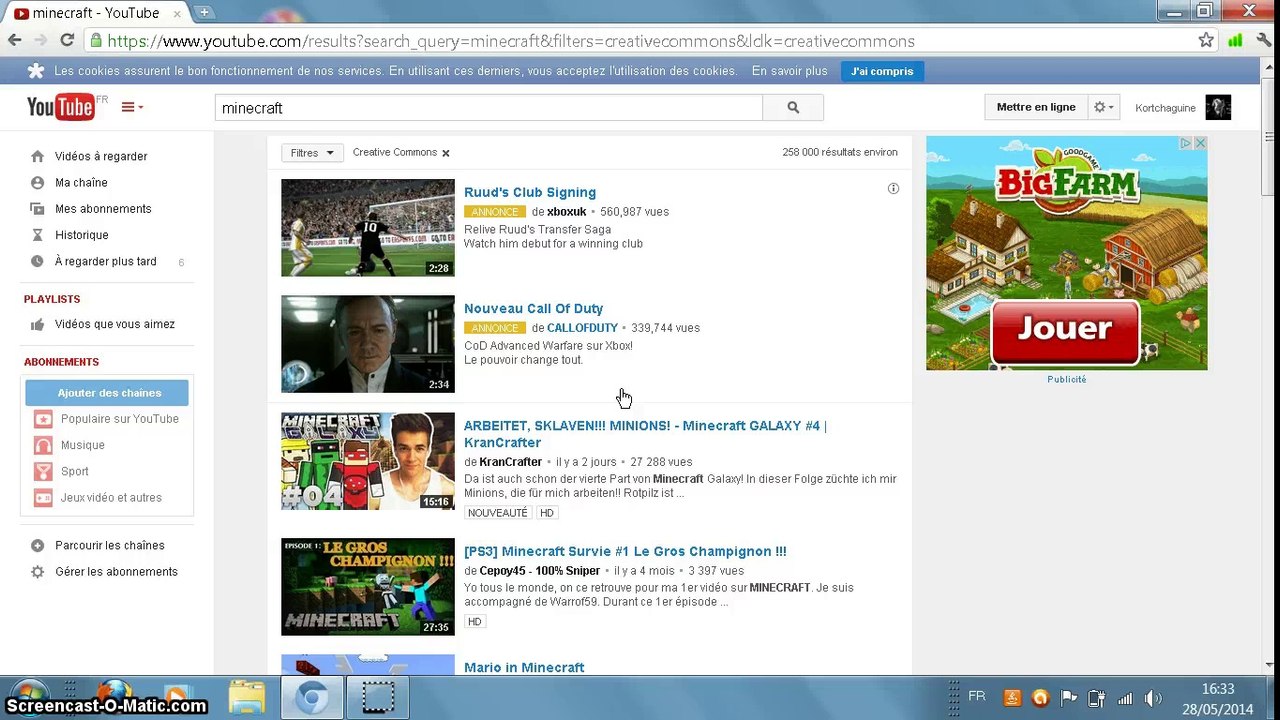Screen dimensions: 1280x720
Task: Open the FR language indicator
Action: tap(977, 696)
